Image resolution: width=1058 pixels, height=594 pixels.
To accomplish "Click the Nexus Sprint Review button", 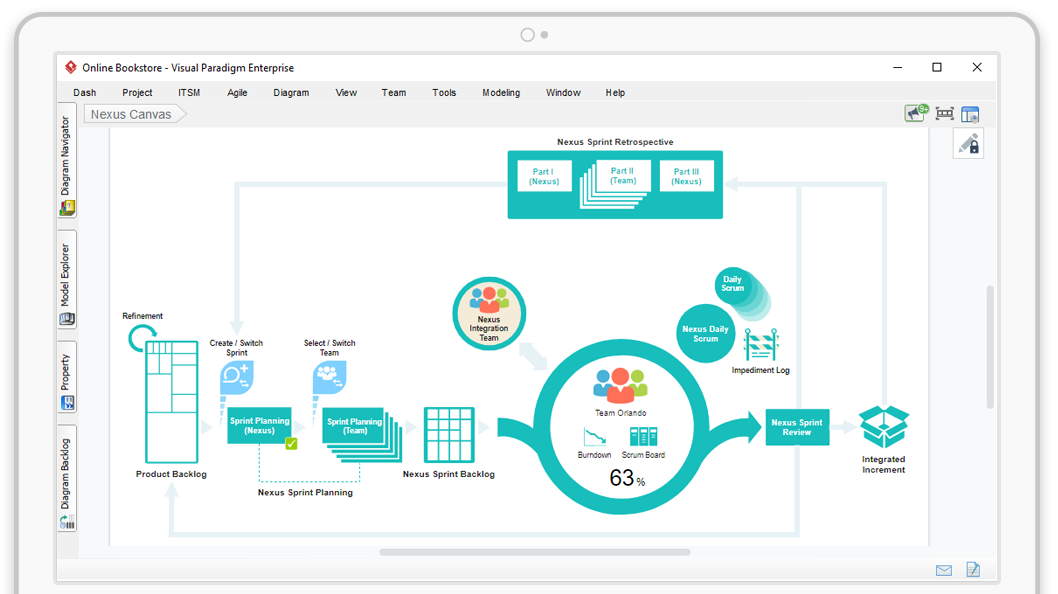I will coord(797,427).
